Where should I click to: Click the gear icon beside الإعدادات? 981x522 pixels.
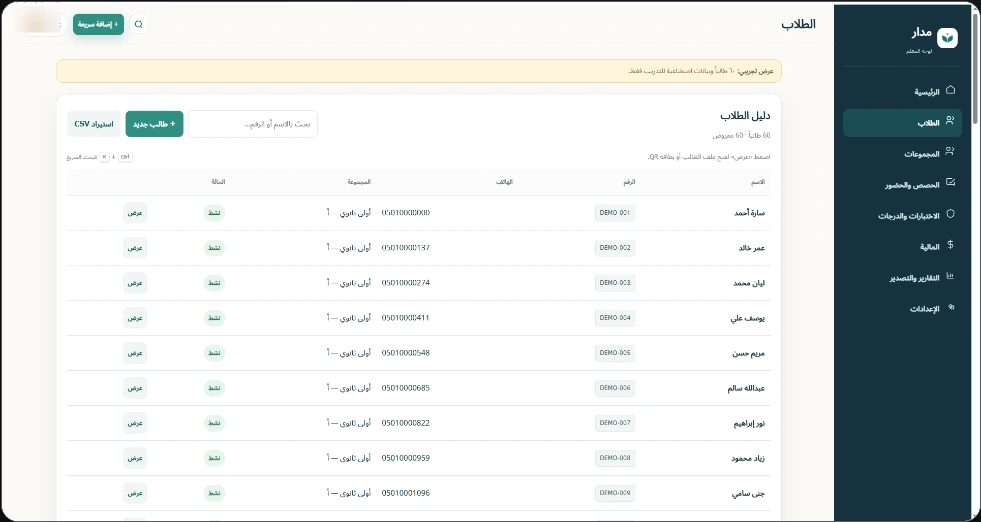coord(950,307)
